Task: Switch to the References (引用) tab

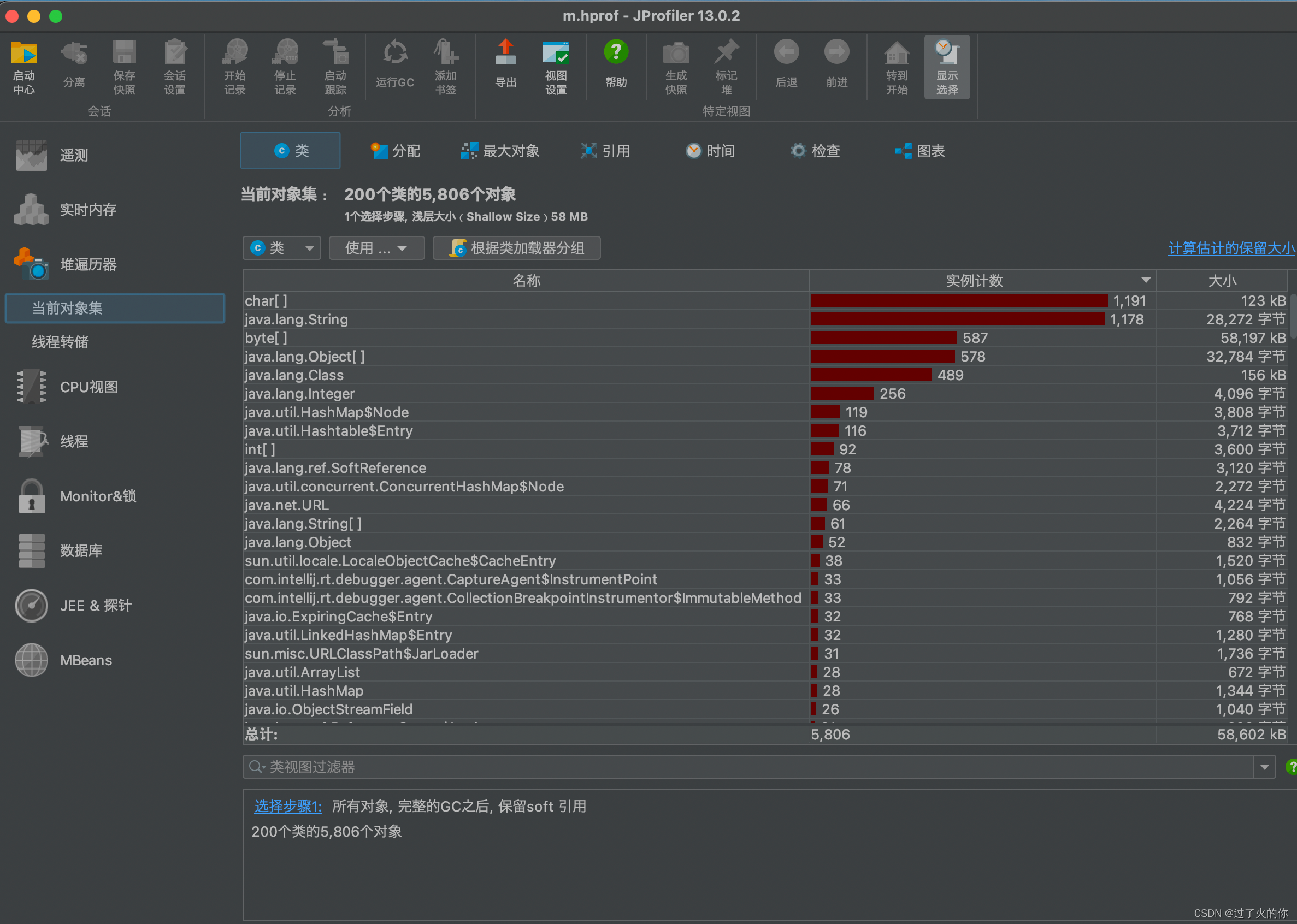Action: 605,151
